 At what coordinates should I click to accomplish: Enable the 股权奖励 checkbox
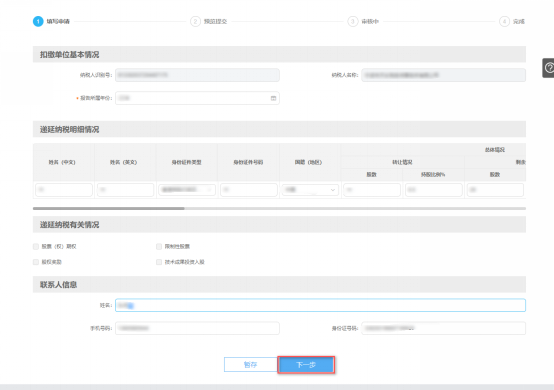pos(36,262)
